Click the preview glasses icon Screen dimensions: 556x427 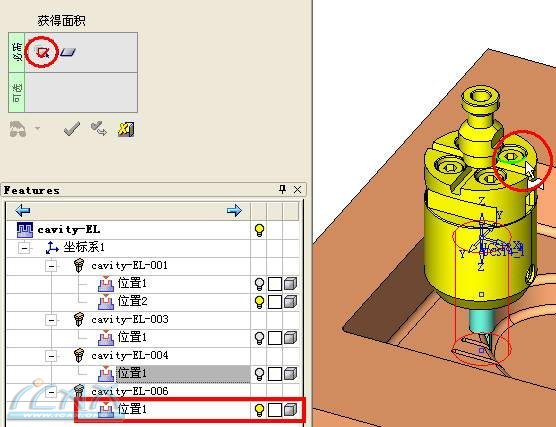click(18, 129)
